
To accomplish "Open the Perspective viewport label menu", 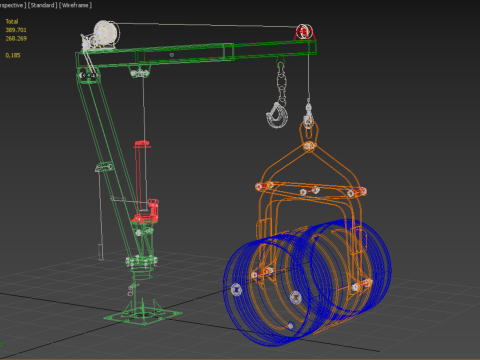I will 13,5.
